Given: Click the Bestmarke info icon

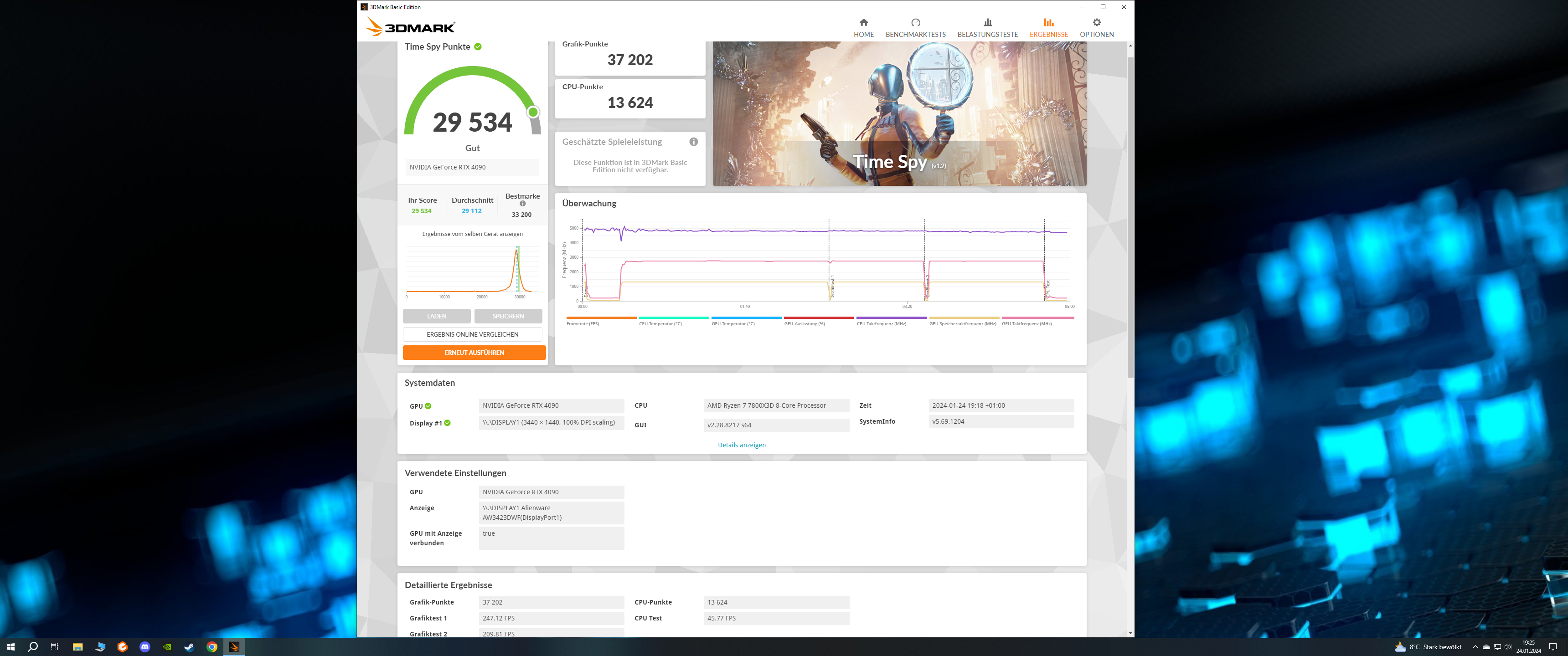Looking at the screenshot, I should point(522,204).
